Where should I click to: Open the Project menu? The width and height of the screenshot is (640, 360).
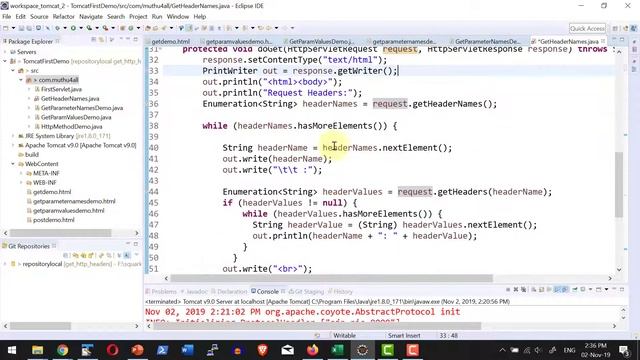click(138, 17)
